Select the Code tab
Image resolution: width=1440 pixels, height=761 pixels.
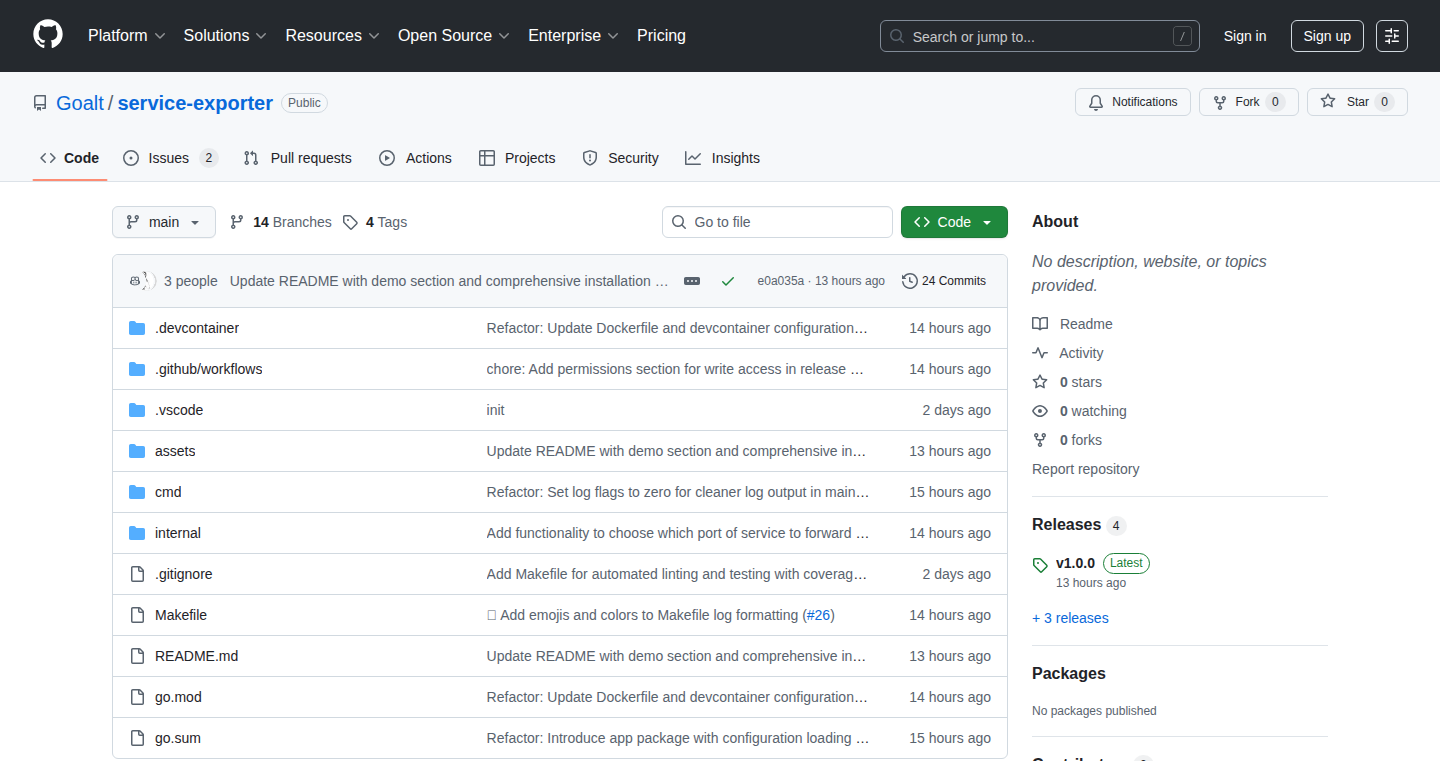[x=70, y=158]
